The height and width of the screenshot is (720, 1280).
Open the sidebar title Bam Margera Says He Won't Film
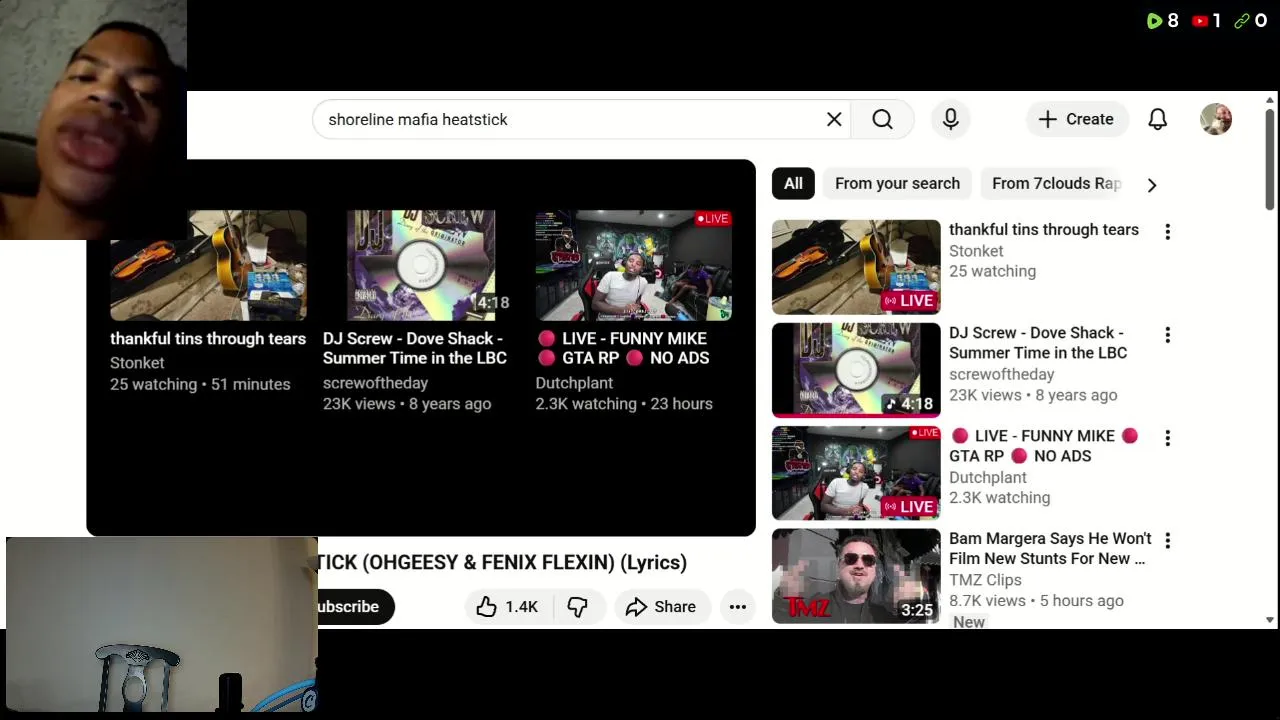1050,549
